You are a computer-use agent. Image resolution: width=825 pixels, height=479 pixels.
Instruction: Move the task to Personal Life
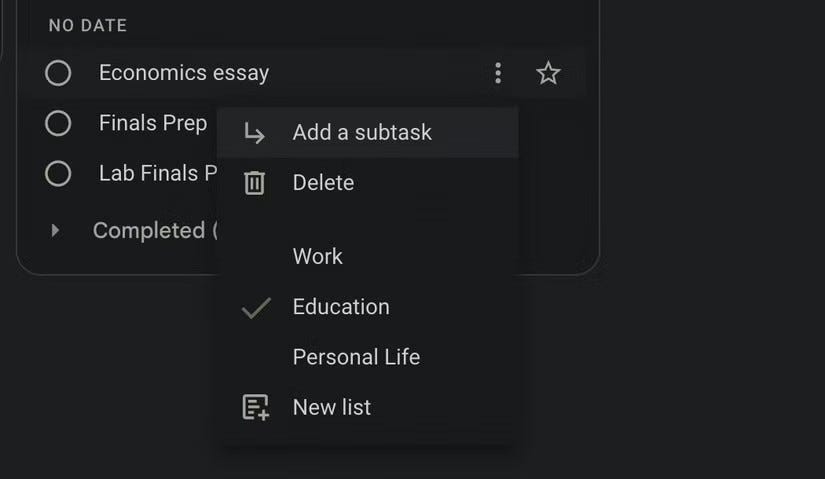(356, 357)
